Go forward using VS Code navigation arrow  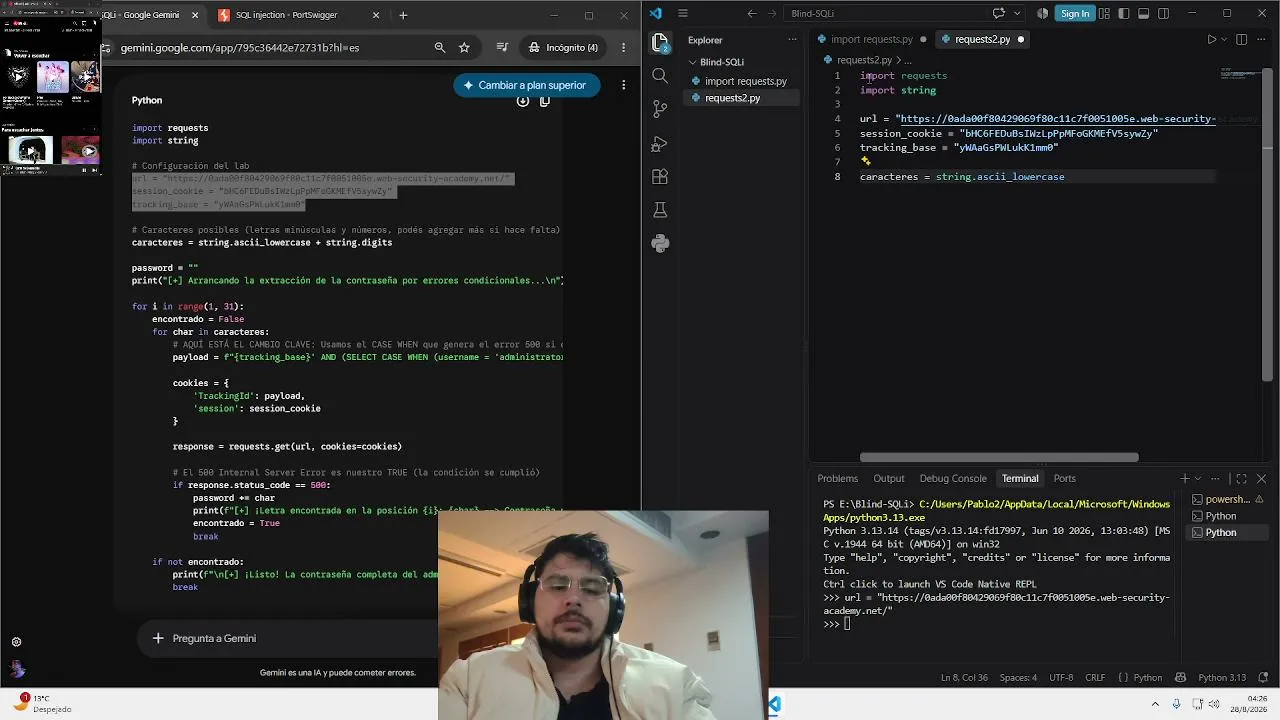[774, 13]
